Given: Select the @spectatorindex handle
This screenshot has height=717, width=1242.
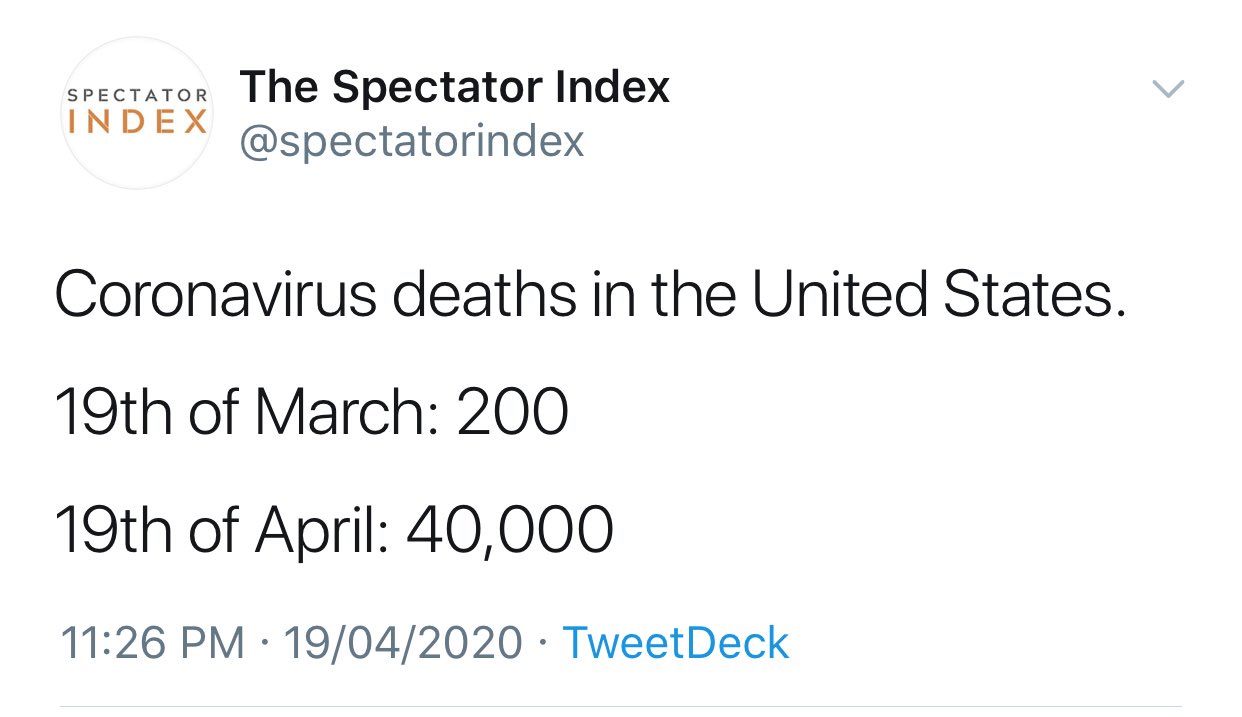Looking at the screenshot, I should (412, 140).
